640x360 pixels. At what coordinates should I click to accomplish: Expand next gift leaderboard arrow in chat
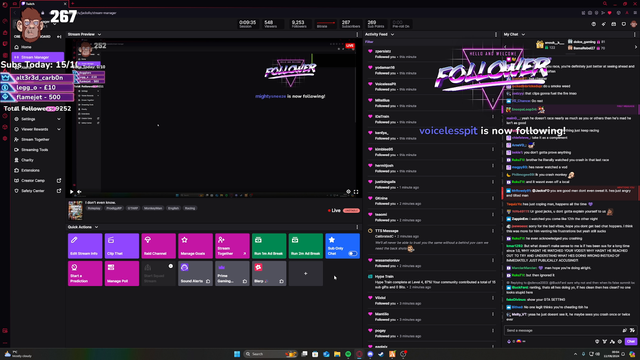pyautogui.click(x=636, y=47)
